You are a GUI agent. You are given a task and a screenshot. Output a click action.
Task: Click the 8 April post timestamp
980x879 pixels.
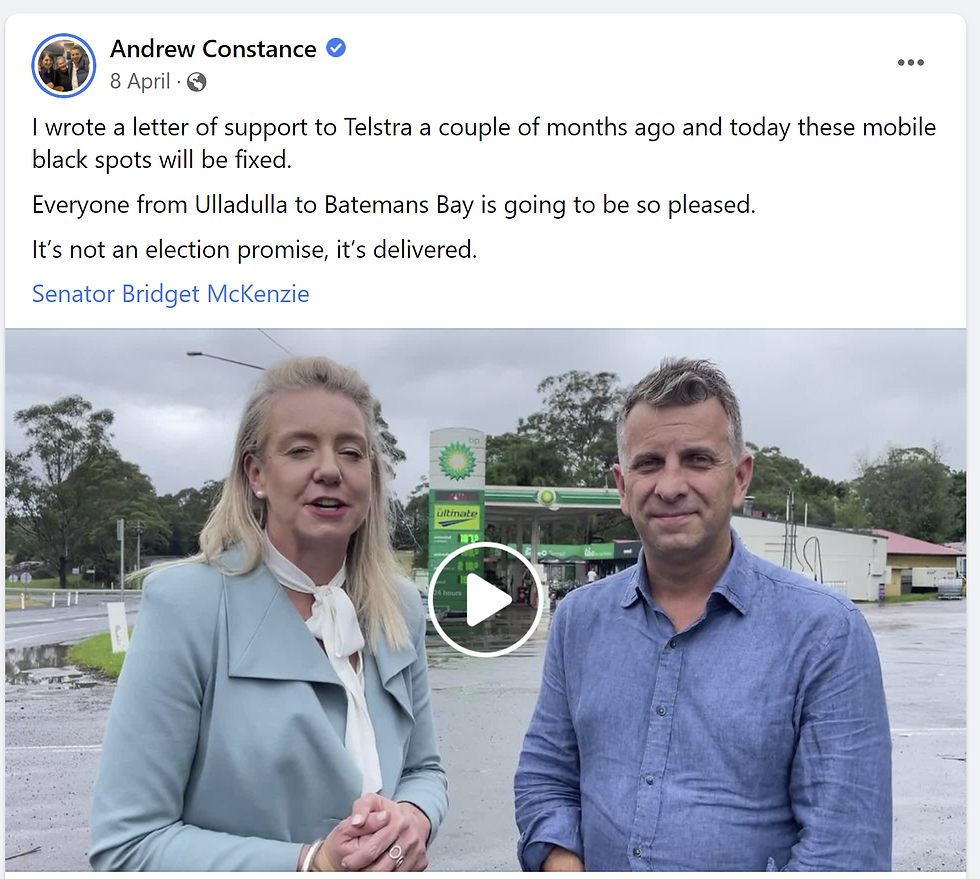click(x=140, y=81)
